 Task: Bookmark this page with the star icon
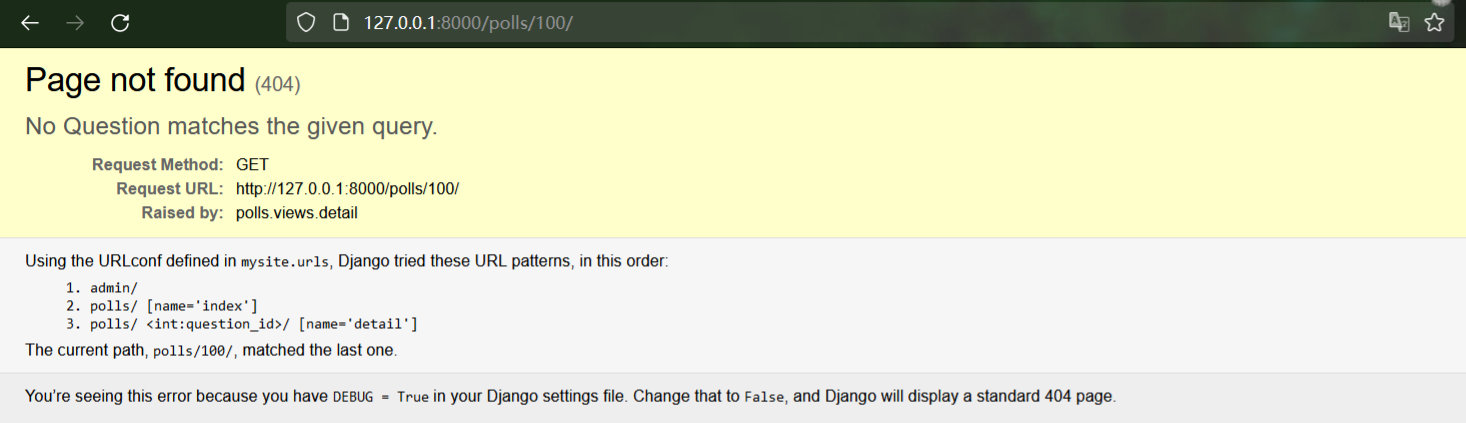pos(1434,22)
